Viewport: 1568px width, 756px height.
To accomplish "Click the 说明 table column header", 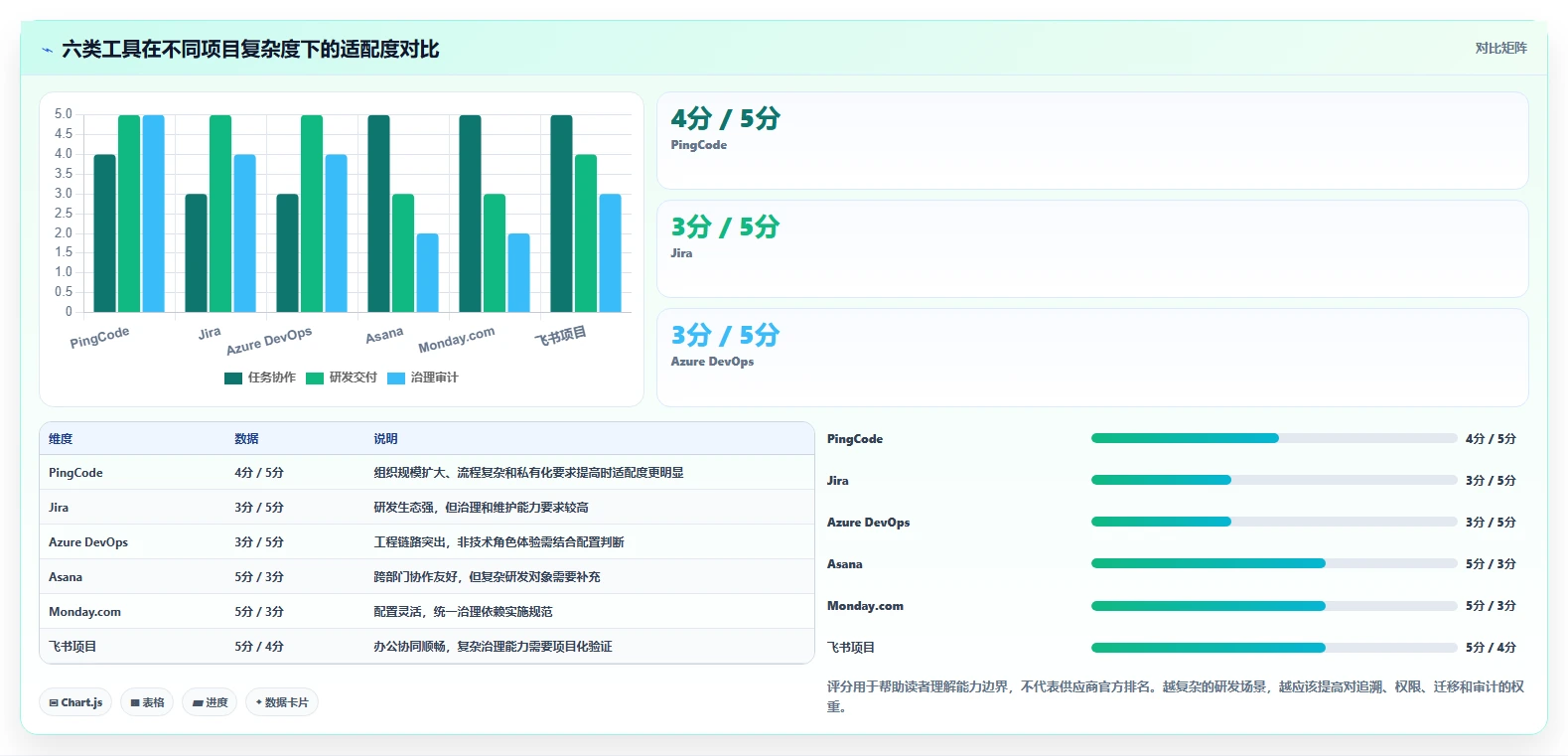I will click(x=385, y=438).
